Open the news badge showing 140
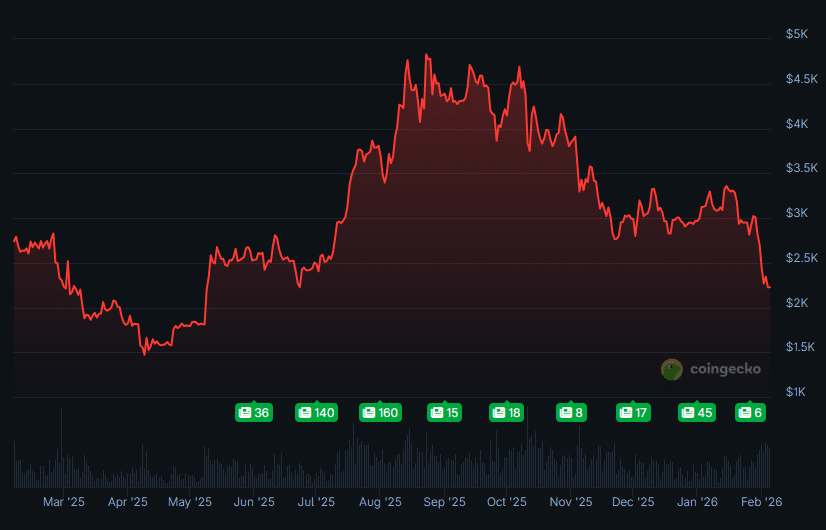 [317, 412]
